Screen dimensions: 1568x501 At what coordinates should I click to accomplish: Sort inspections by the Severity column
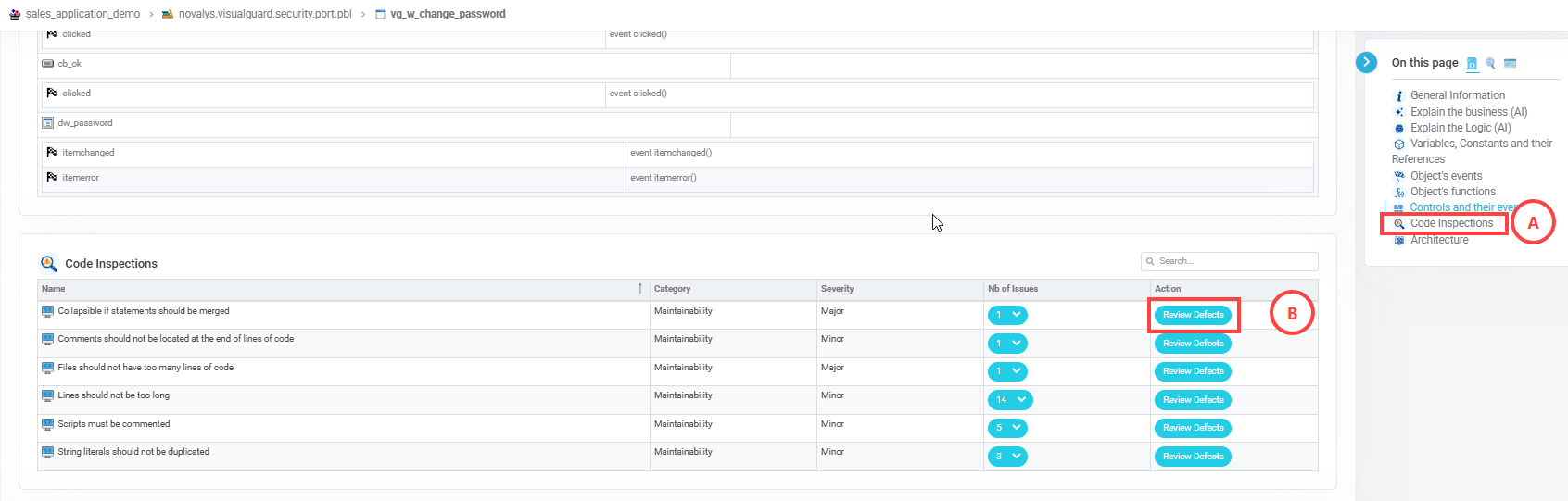(x=838, y=289)
